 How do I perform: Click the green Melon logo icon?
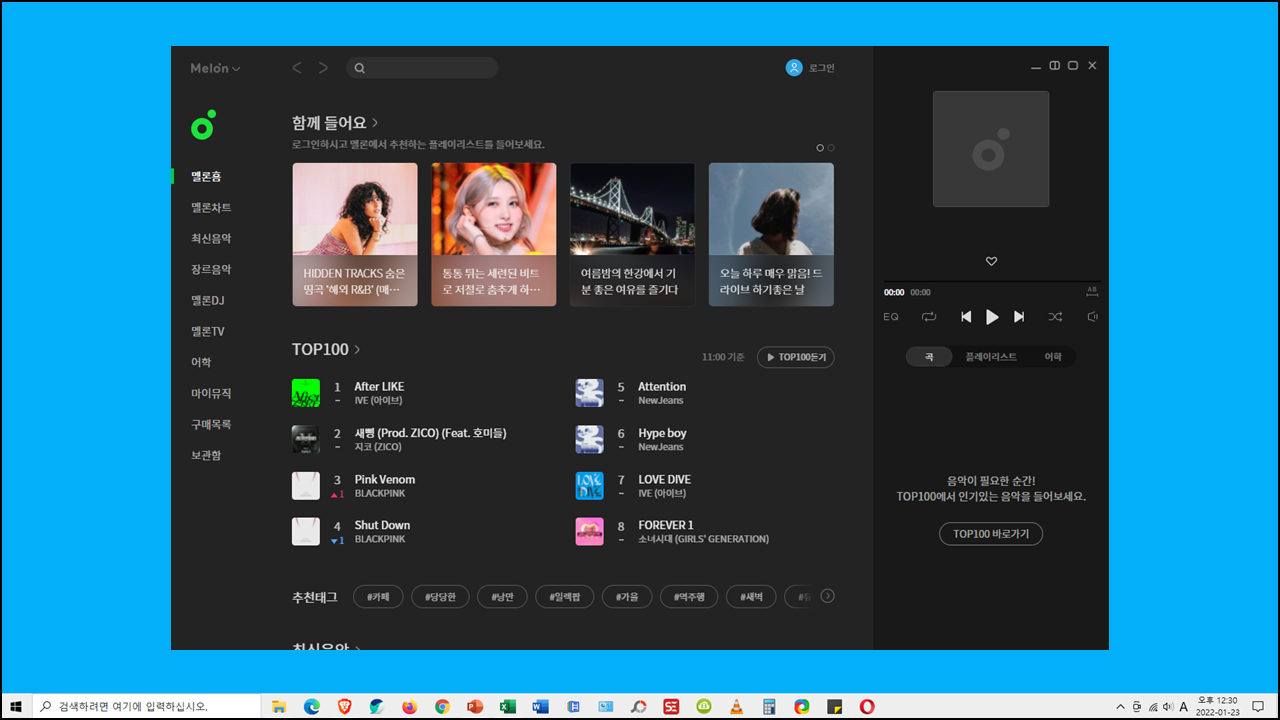pyautogui.click(x=203, y=125)
